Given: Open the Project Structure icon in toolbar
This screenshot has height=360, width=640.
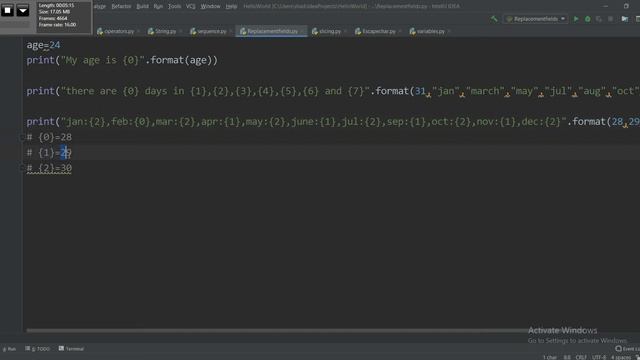Looking at the screenshot, I should [624, 19].
